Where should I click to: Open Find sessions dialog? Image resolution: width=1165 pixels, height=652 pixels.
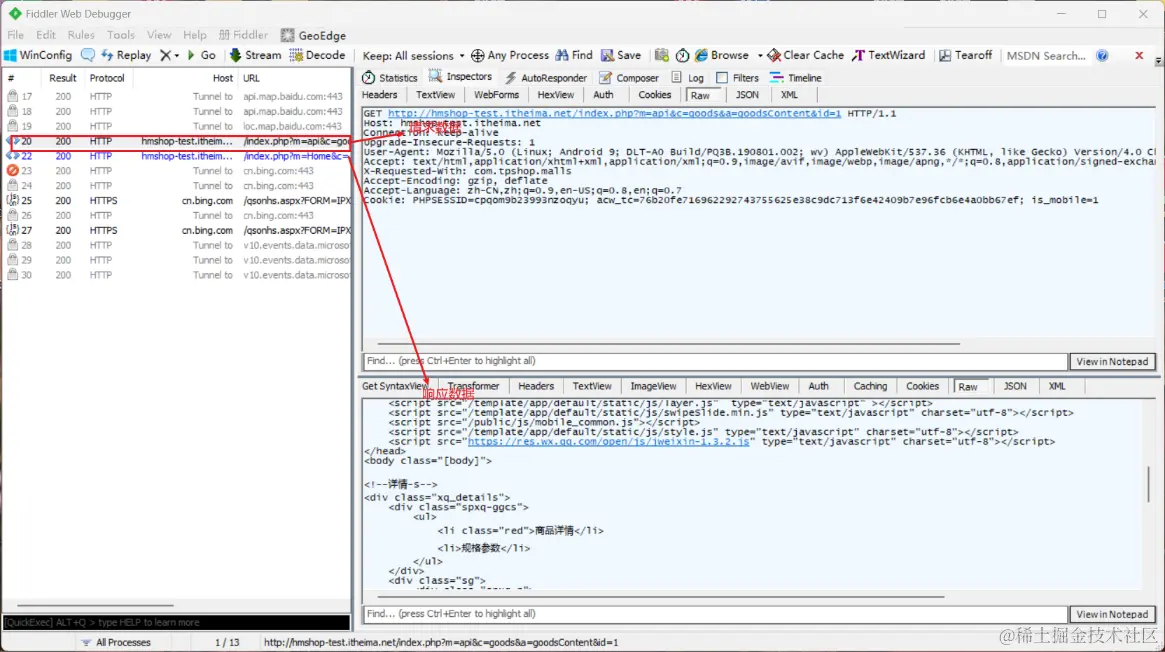[574, 55]
